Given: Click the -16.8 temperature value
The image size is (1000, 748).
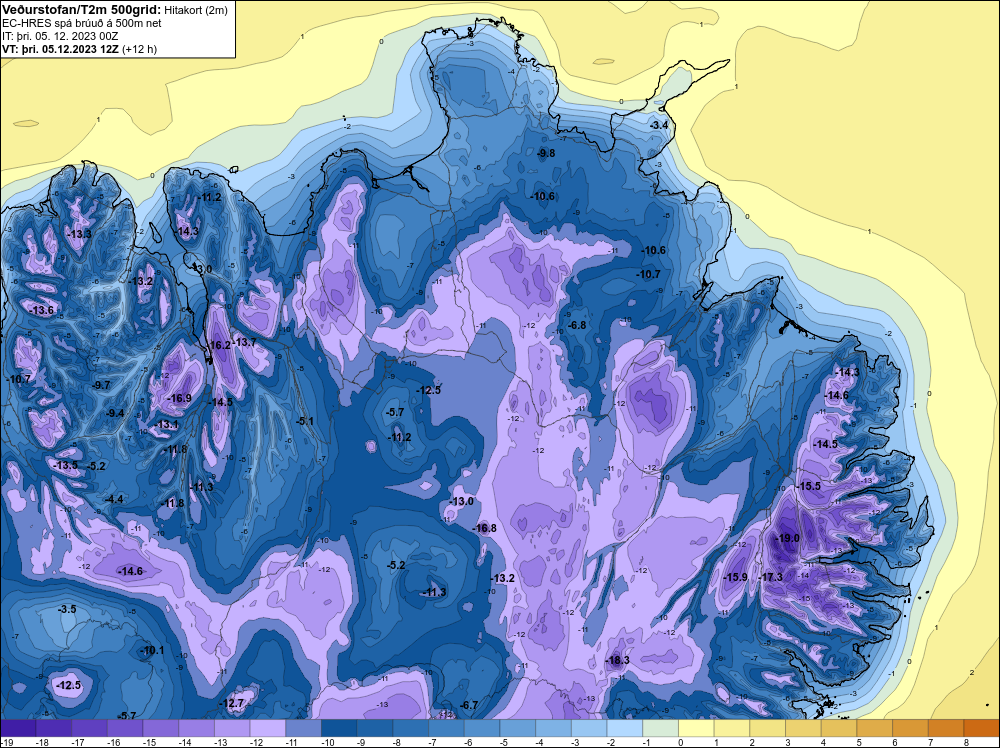Looking at the screenshot, I should tap(485, 528).
